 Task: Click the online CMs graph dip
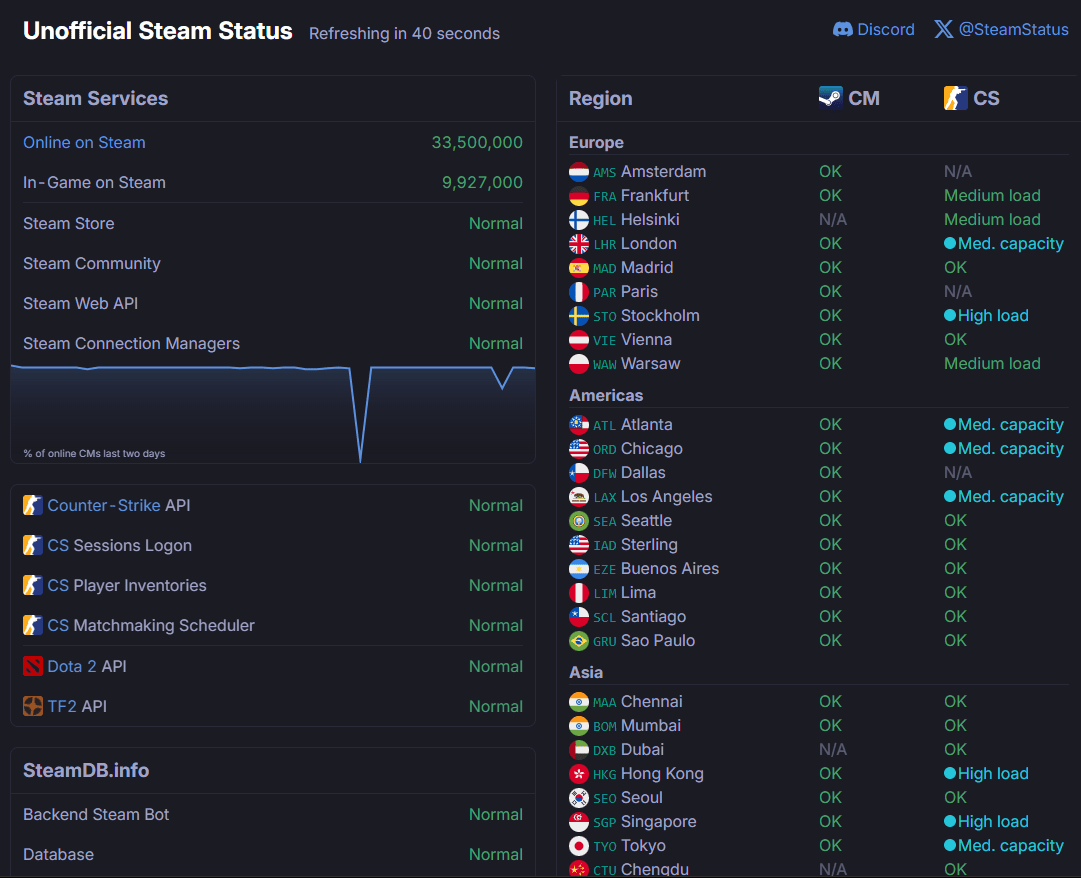(x=361, y=441)
